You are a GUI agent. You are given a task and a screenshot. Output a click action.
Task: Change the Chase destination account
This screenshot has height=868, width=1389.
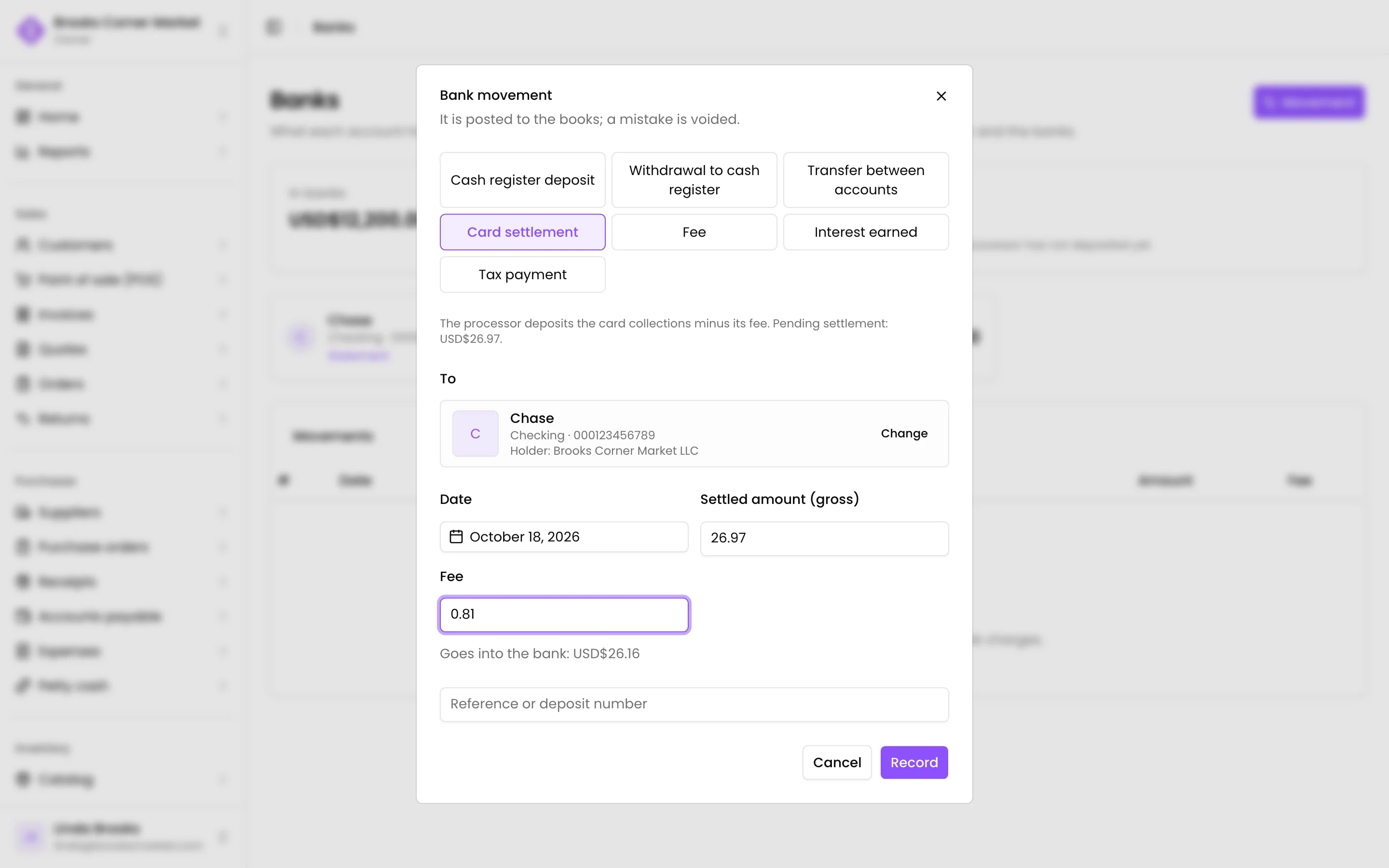(904, 434)
